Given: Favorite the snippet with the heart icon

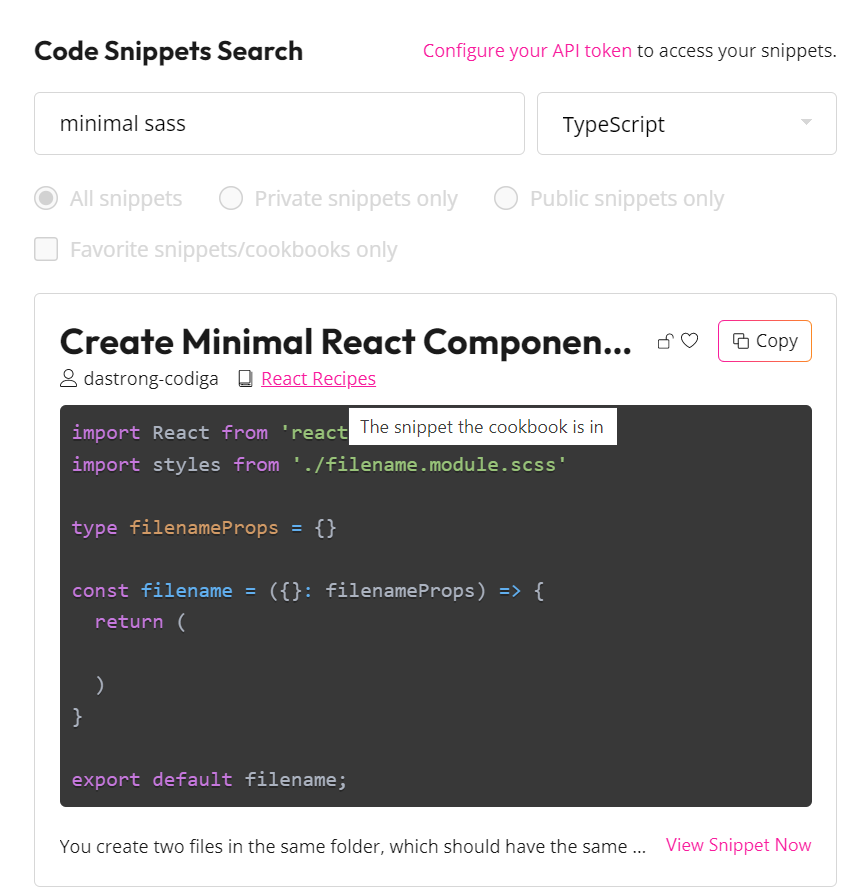Looking at the screenshot, I should (689, 341).
